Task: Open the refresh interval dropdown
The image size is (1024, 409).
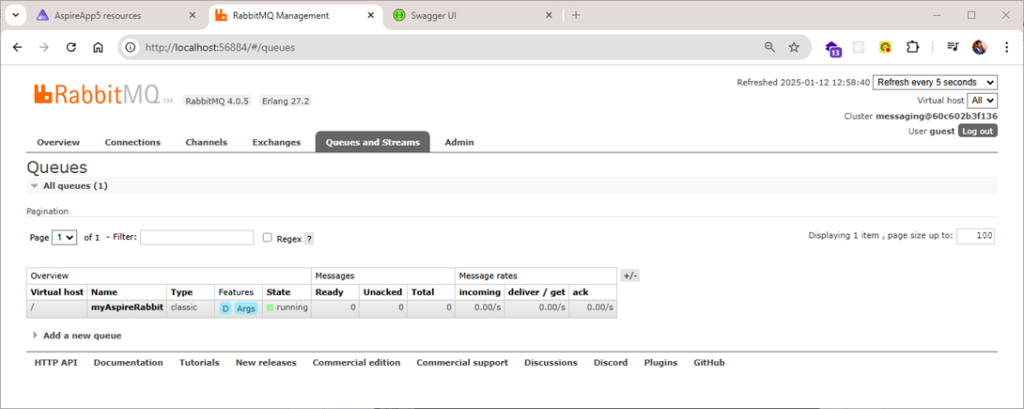Action: coord(934,82)
